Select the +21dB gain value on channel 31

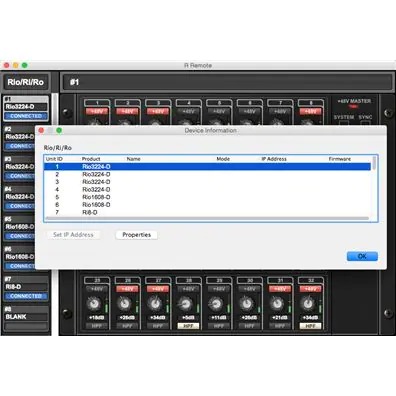point(280,318)
